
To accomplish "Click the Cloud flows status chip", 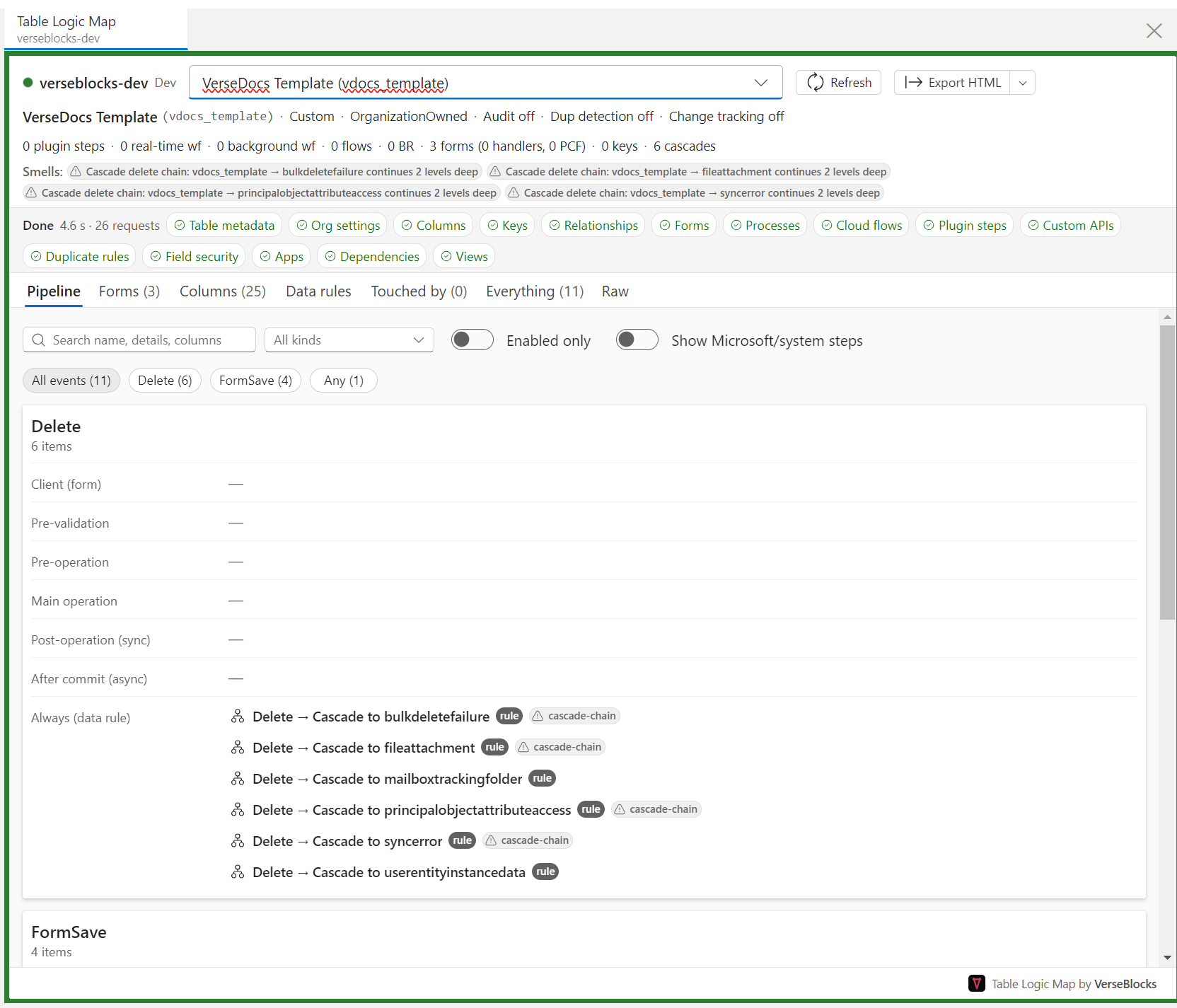I will (x=862, y=225).
